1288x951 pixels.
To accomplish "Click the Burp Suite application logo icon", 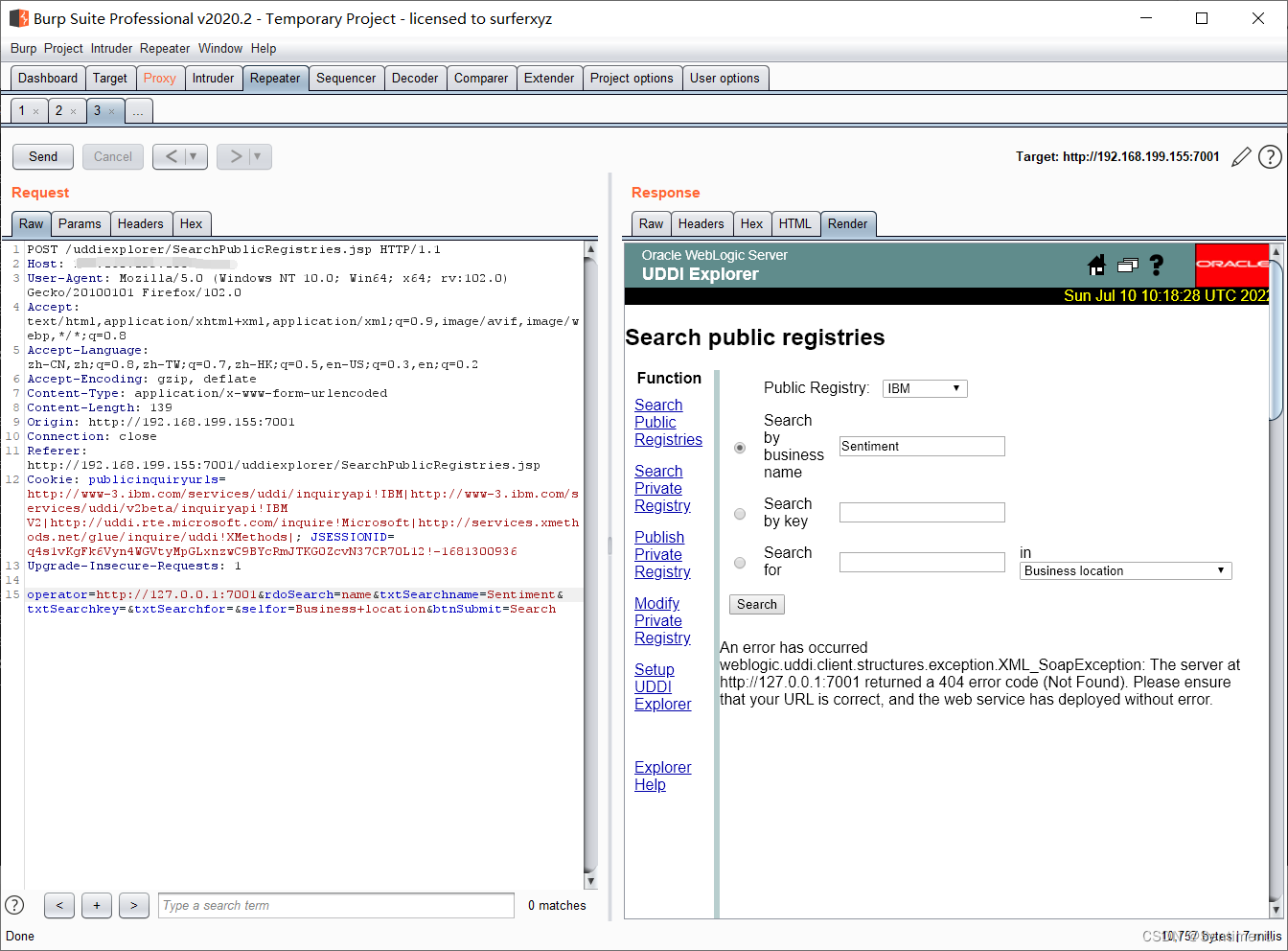I will click(x=18, y=18).
